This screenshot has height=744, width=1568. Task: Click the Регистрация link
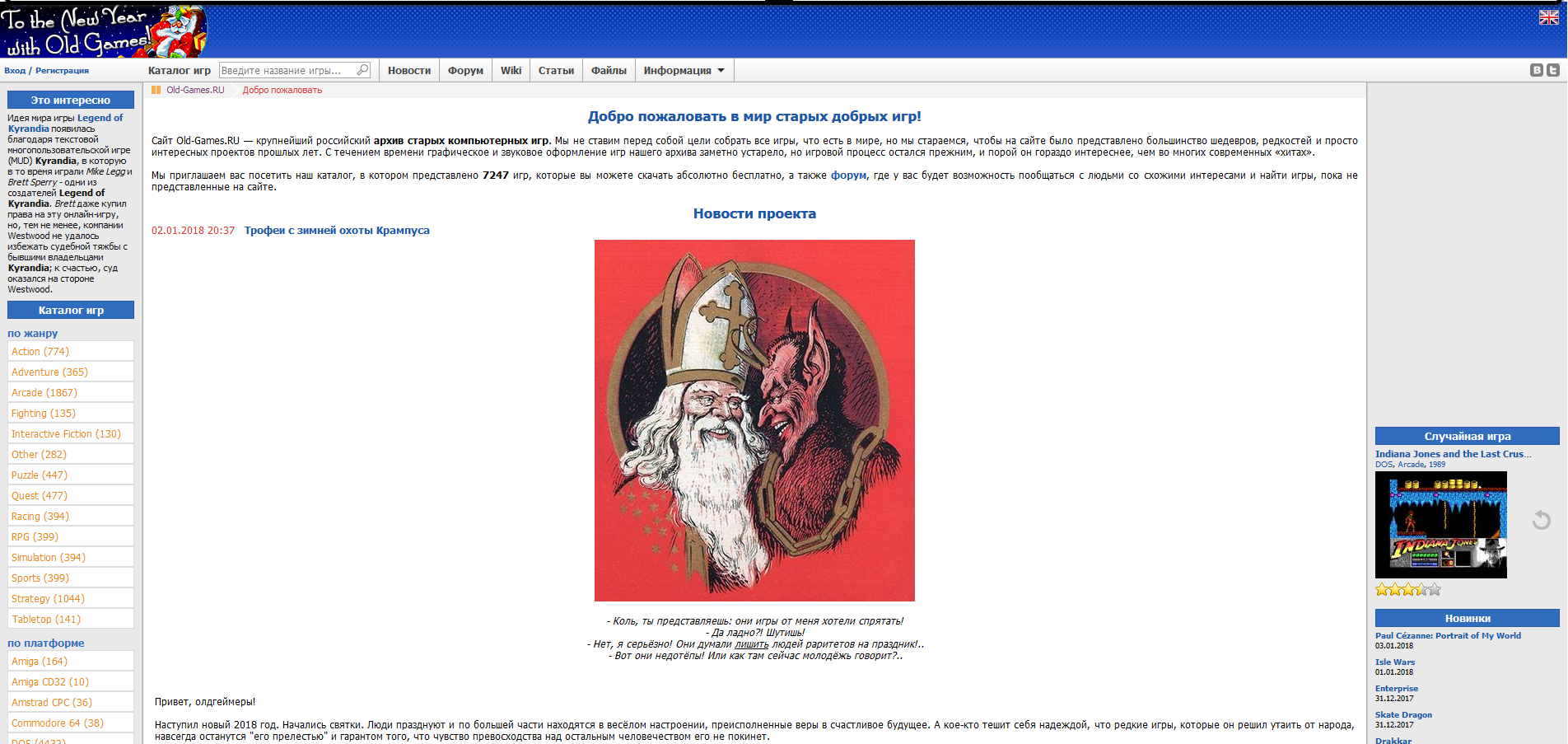coord(62,71)
